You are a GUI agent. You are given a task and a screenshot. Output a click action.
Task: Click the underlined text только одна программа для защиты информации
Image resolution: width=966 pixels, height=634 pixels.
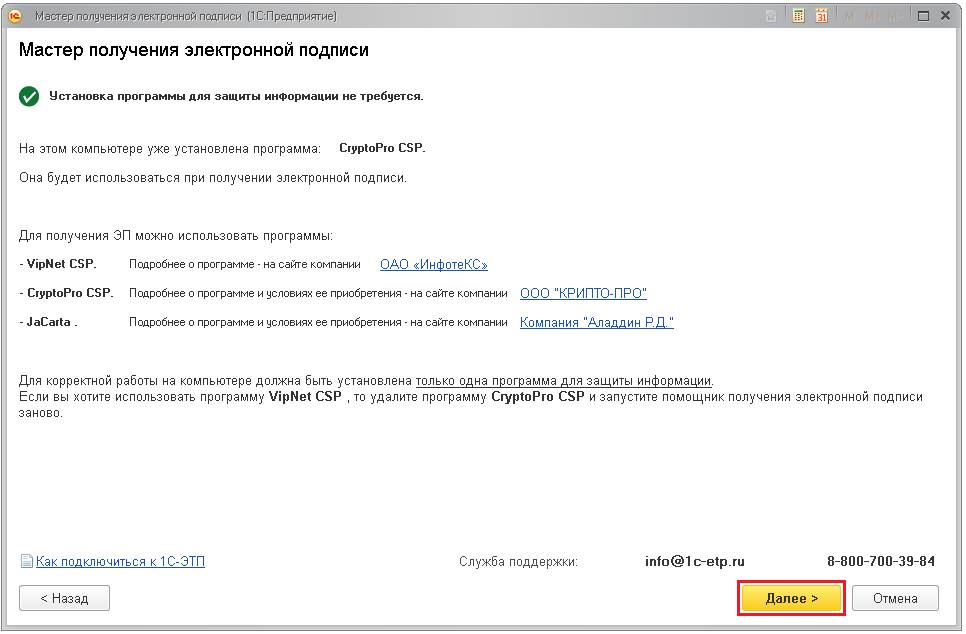[x=564, y=381]
